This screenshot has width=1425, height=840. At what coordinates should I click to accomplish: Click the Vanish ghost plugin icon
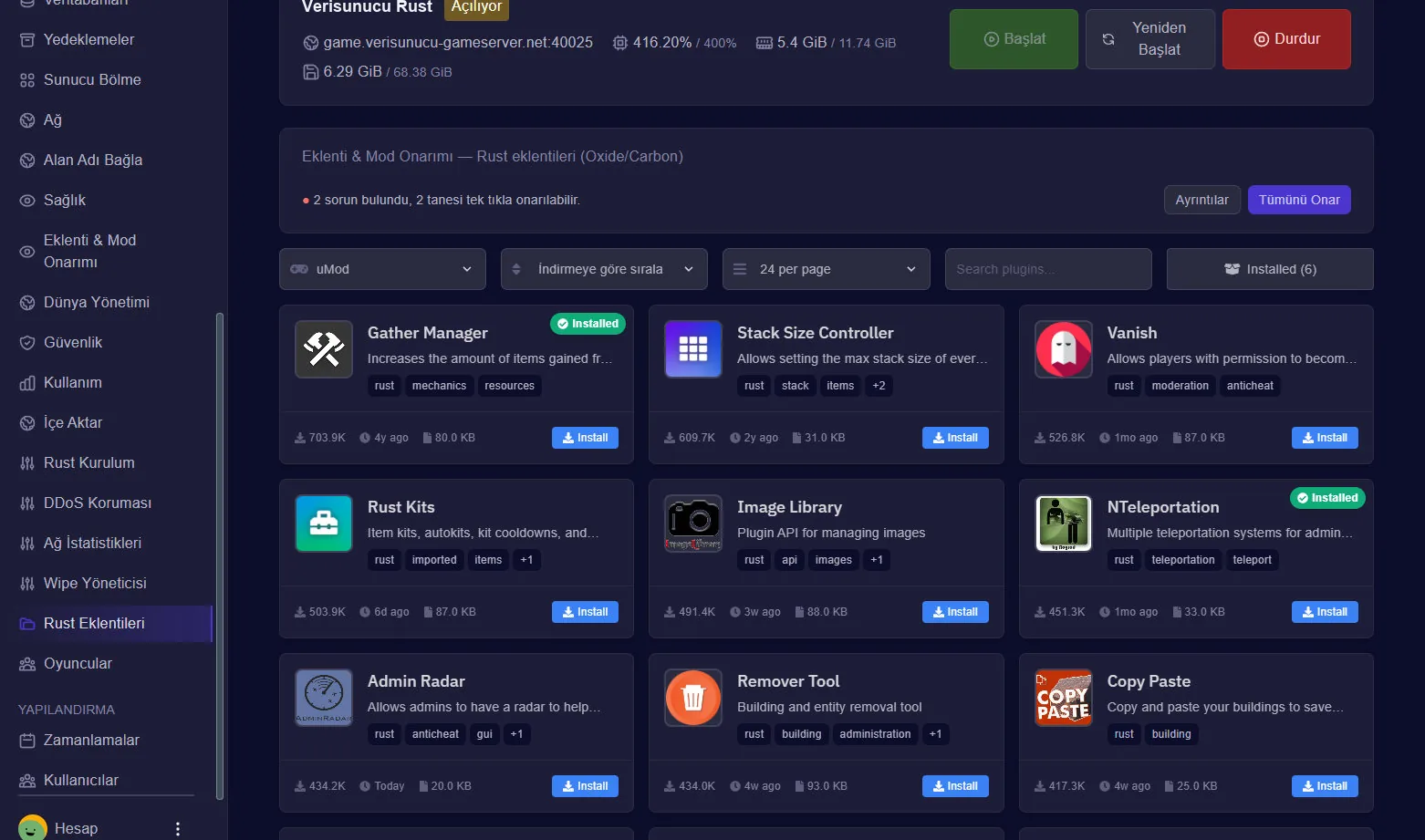[x=1064, y=349]
